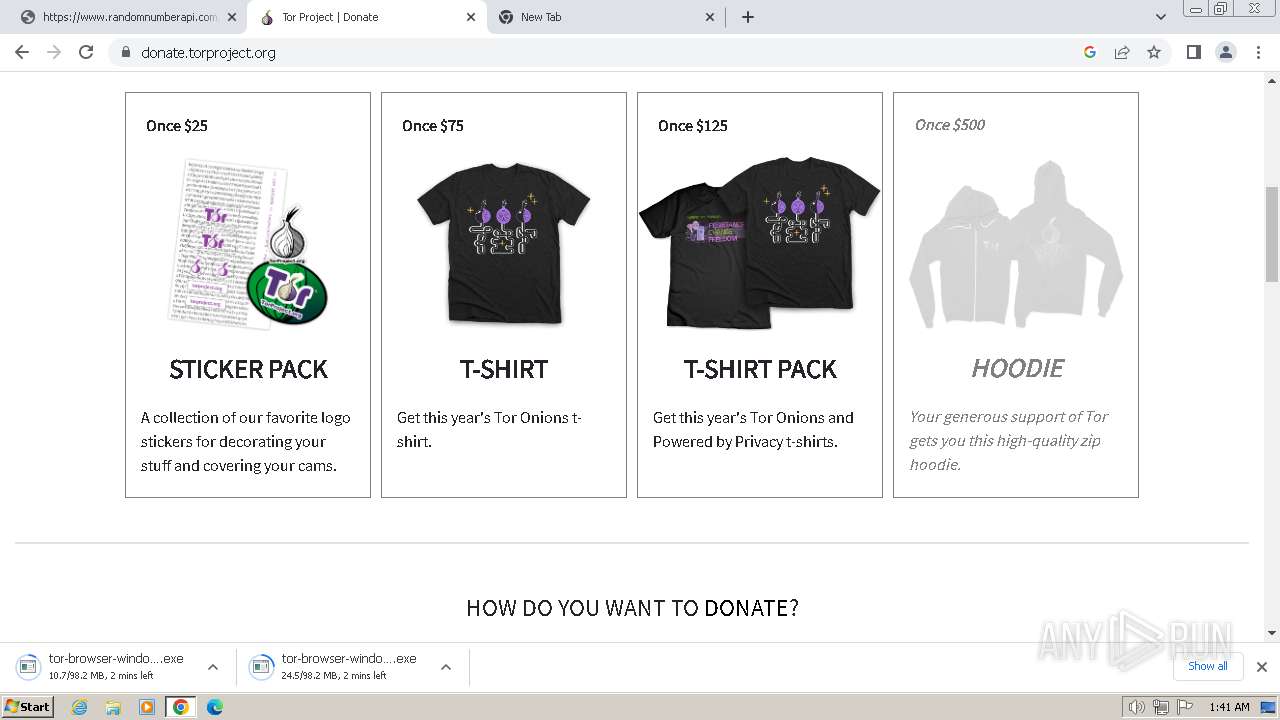Viewport: 1280px width, 720px height.
Task: Click 'Once $500' label
Action: click(950, 124)
